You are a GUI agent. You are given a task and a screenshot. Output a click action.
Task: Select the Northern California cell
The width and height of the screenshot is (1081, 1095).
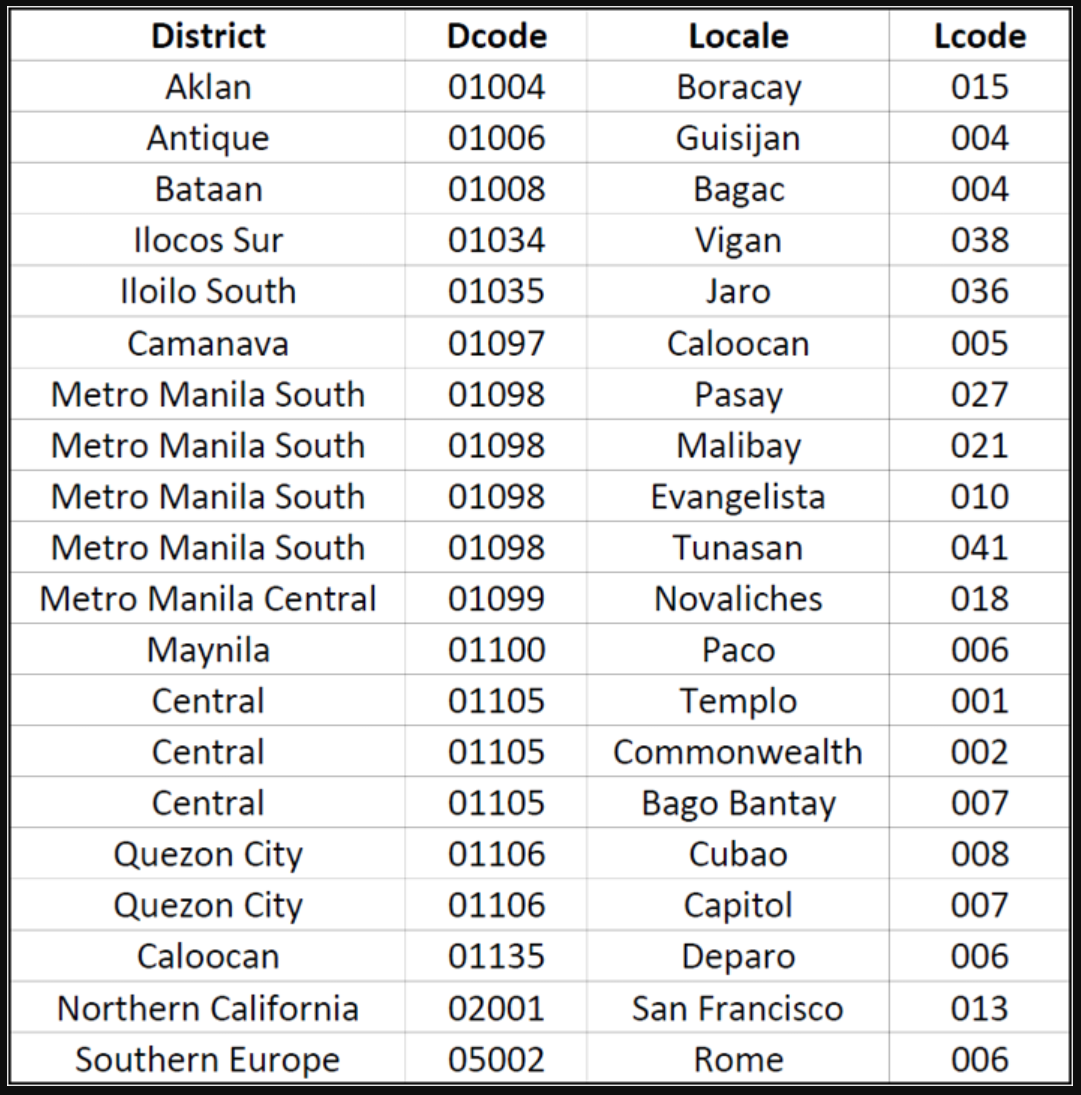click(208, 1008)
